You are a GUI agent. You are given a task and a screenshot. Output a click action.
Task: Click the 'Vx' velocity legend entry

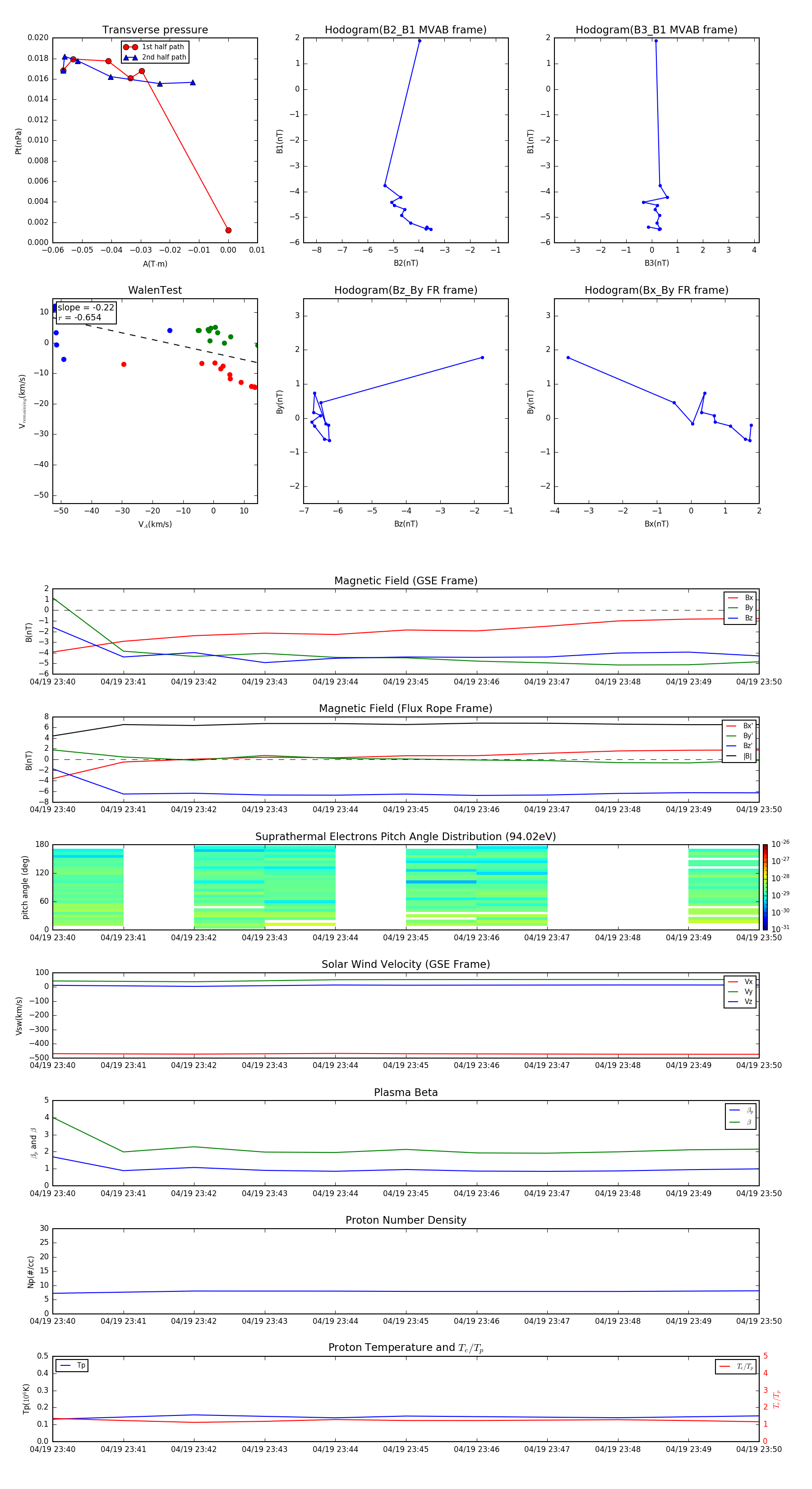click(x=740, y=981)
